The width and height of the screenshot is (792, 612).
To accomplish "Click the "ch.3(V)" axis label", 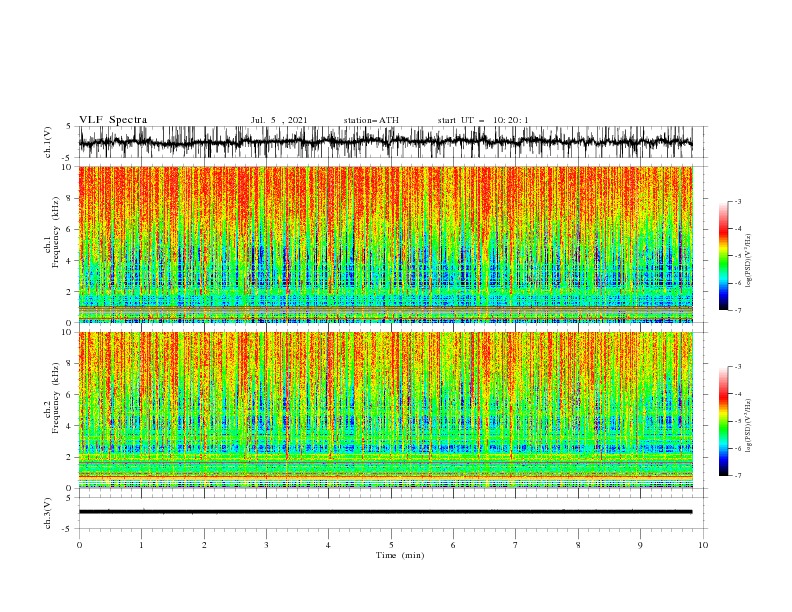I will [x=48, y=513].
